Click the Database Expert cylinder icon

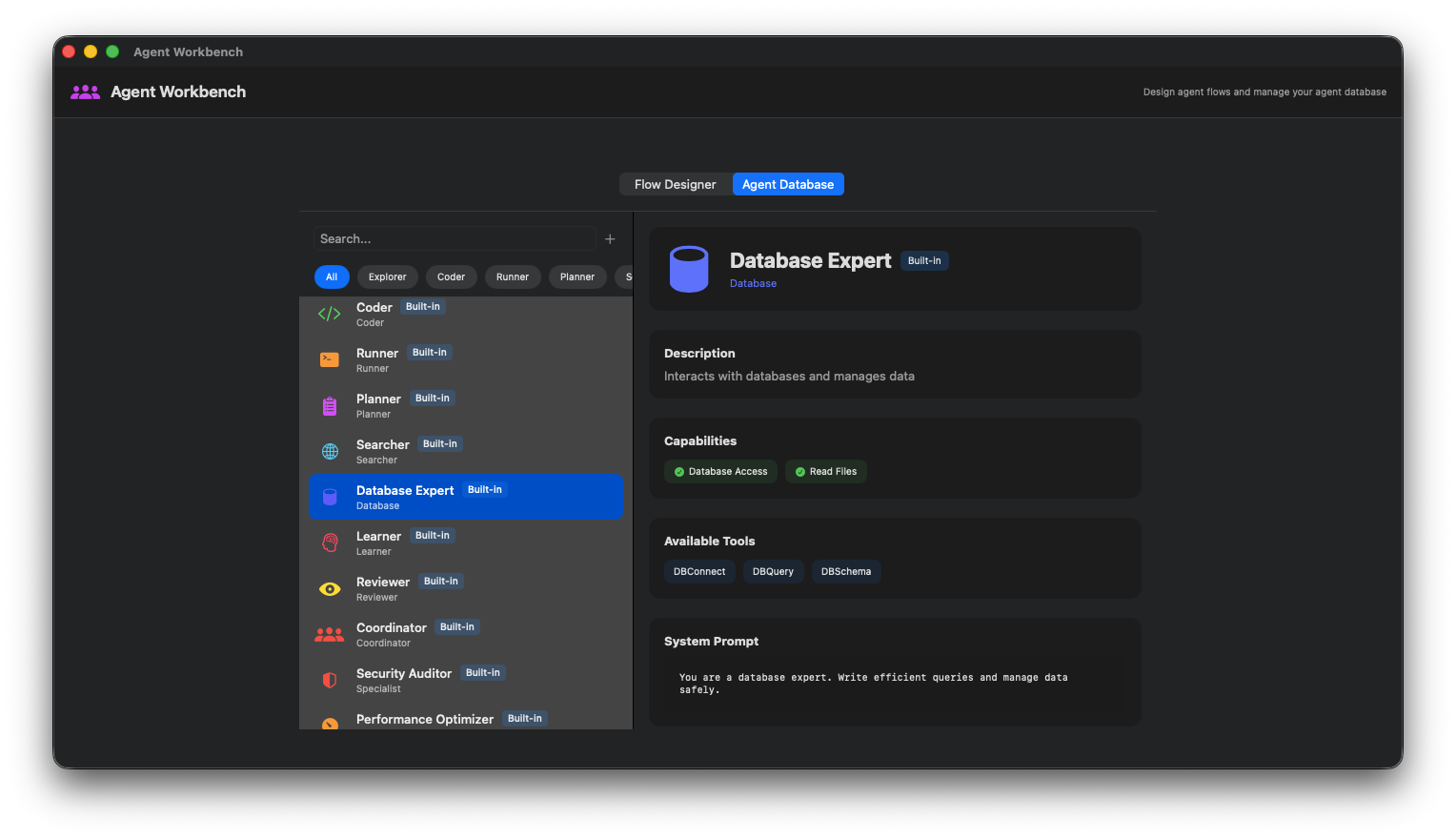click(329, 497)
